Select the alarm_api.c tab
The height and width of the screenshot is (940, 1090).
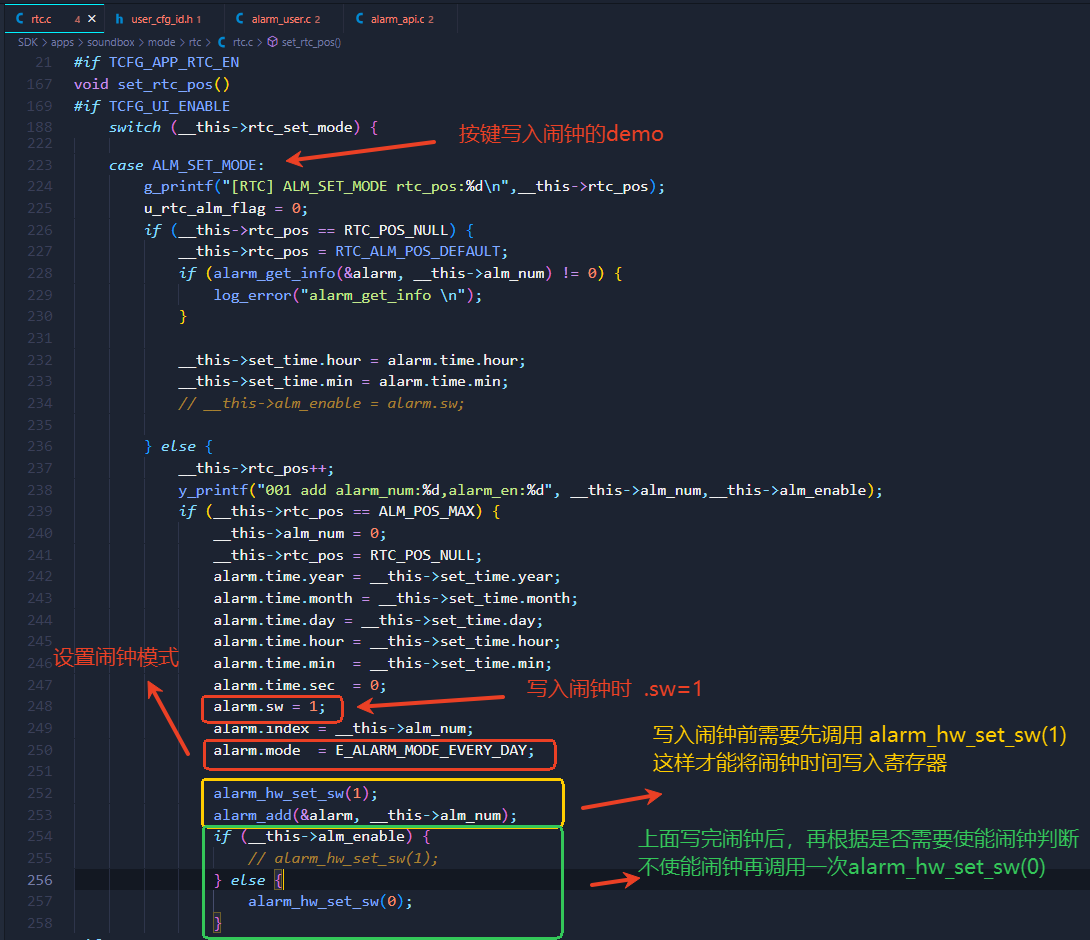click(400, 19)
